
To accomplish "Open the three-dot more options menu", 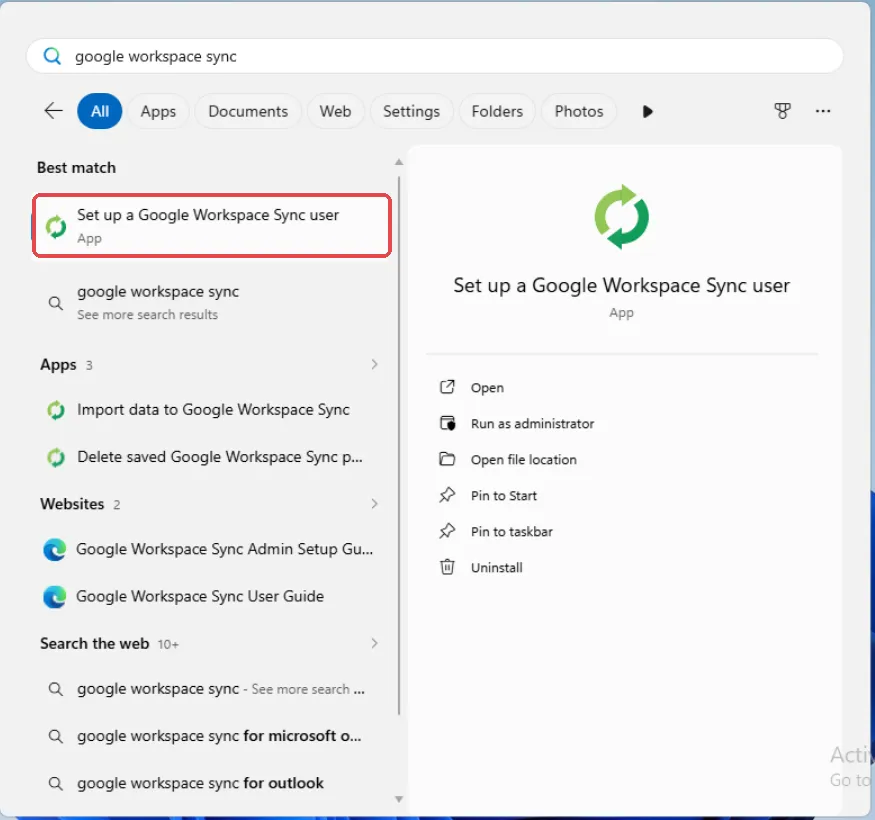I will pyautogui.click(x=823, y=111).
